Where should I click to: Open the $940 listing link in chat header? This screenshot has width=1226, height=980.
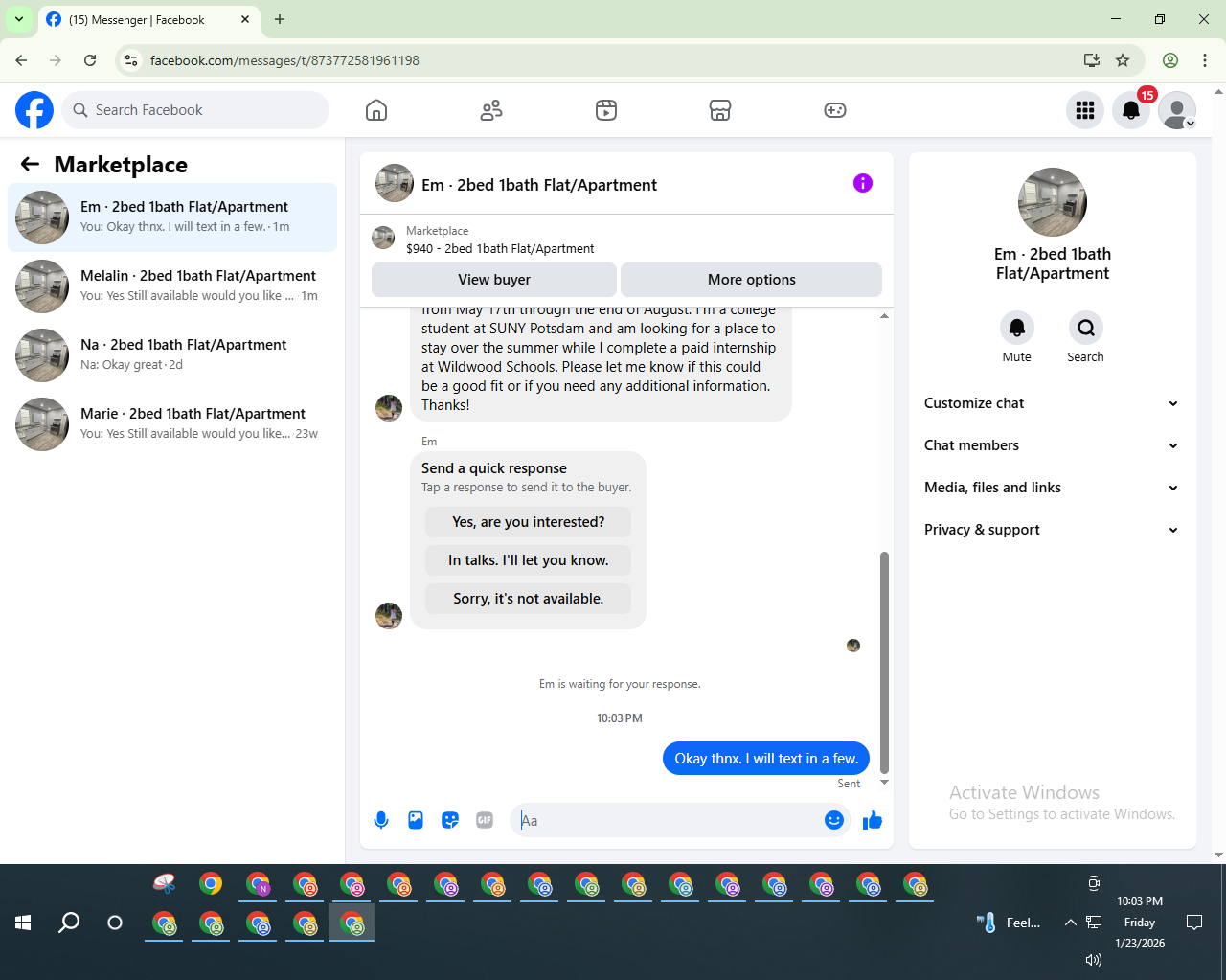[x=500, y=248]
